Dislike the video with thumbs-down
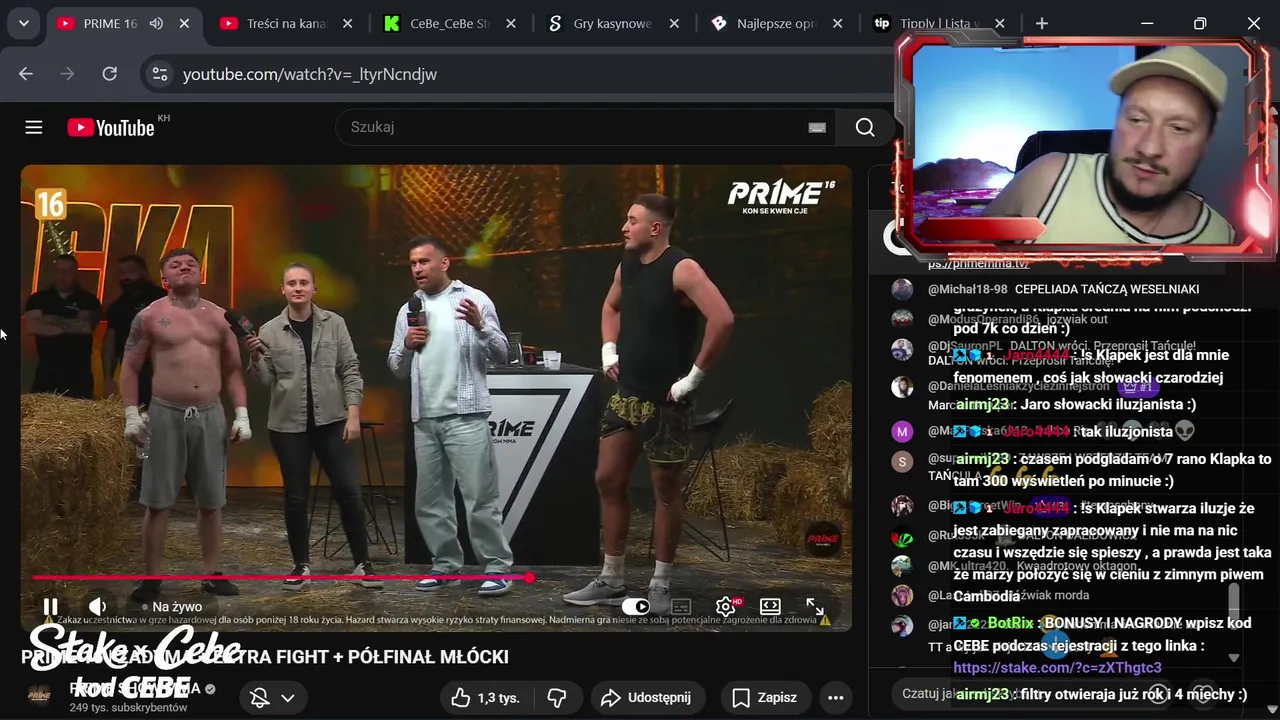The width and height of the screenshot is (1280, 720). click(557, 698)
